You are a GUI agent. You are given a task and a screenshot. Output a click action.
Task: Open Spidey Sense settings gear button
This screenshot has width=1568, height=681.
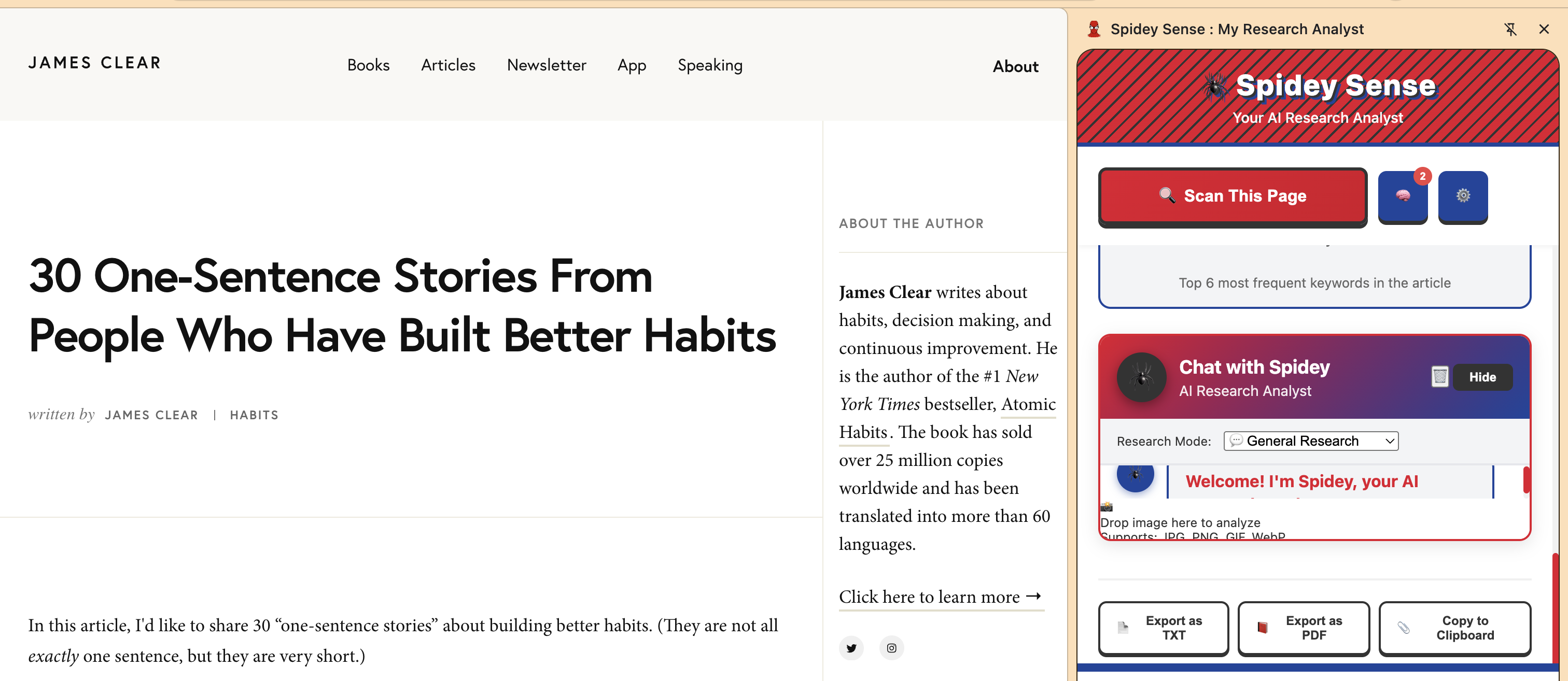1463,196
